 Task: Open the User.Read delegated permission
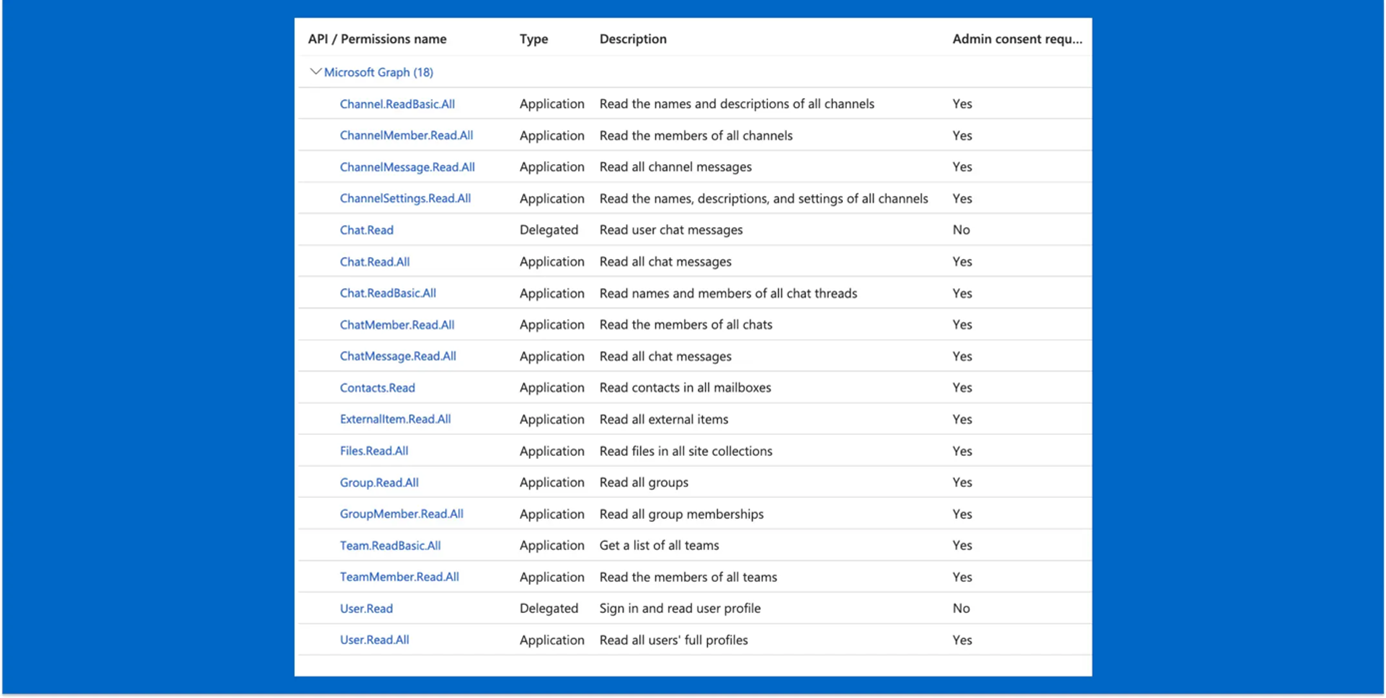tap(366, 608)
